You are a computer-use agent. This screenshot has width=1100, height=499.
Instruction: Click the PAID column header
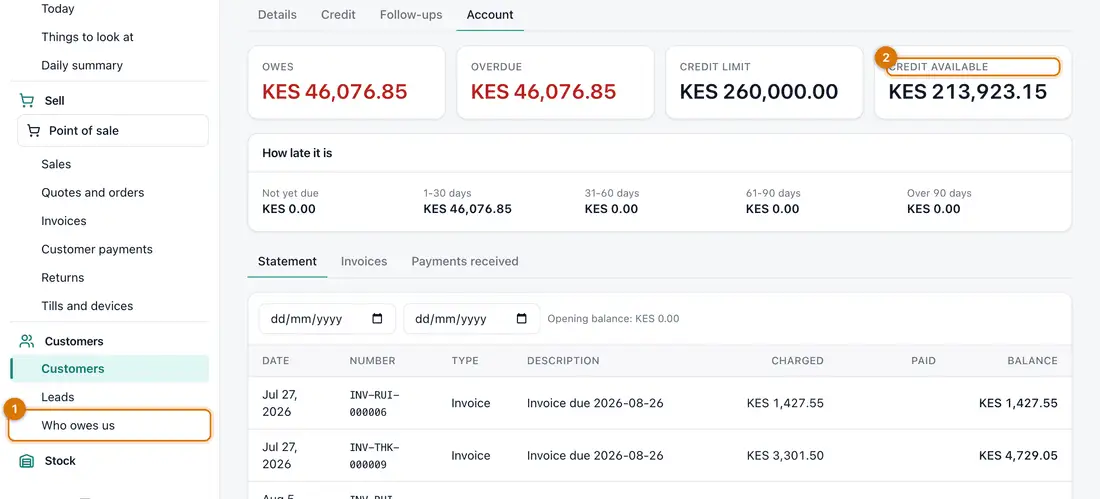(x=923, y=361)
